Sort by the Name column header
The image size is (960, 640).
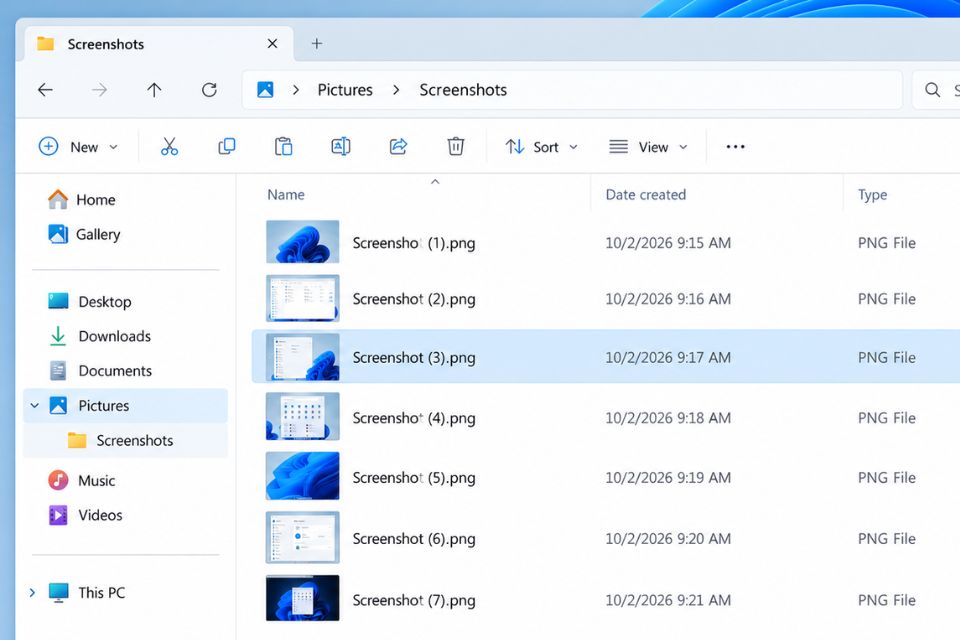coord(285,195)
